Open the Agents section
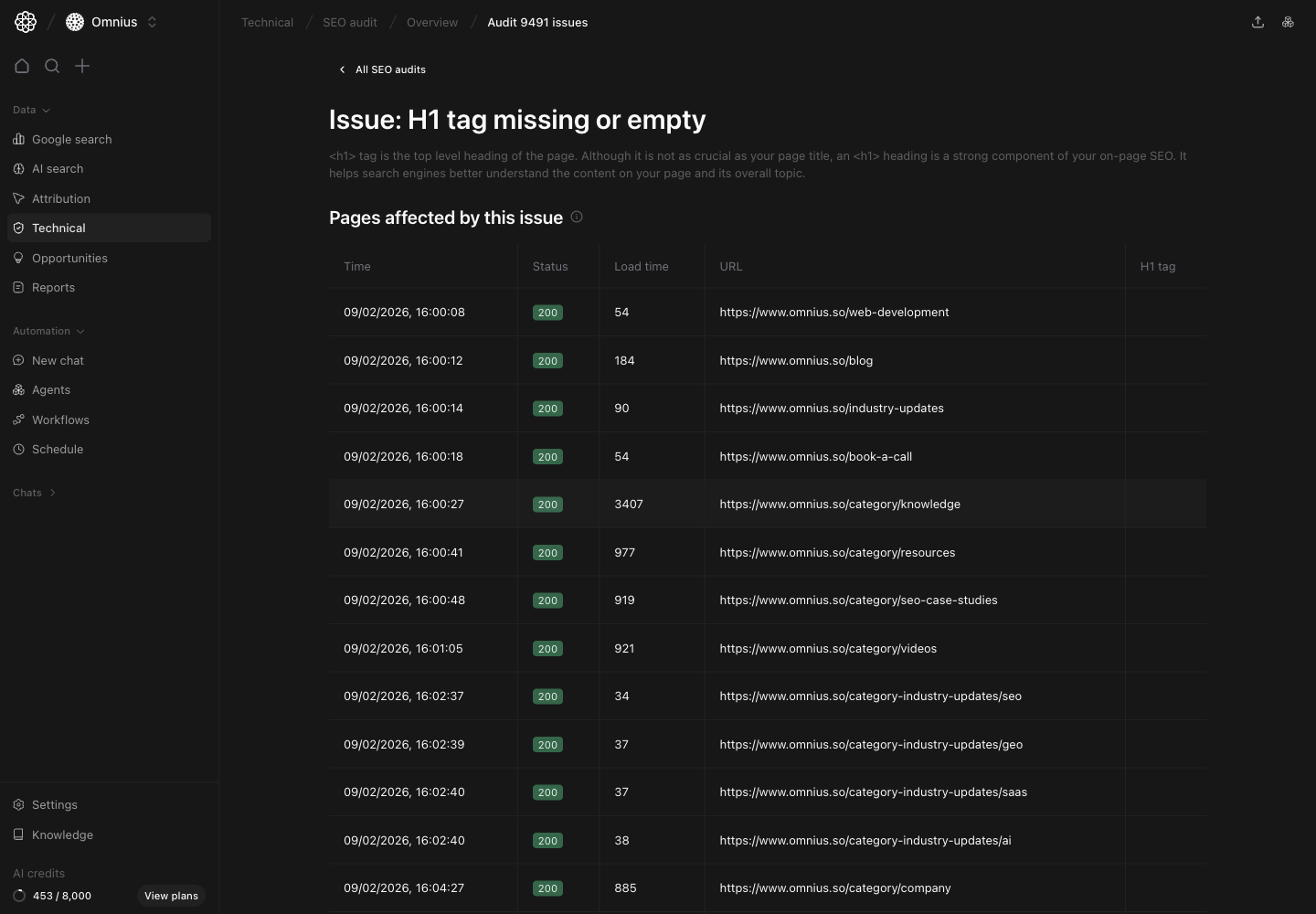The image size is (1316, 914). coord(51,389)
